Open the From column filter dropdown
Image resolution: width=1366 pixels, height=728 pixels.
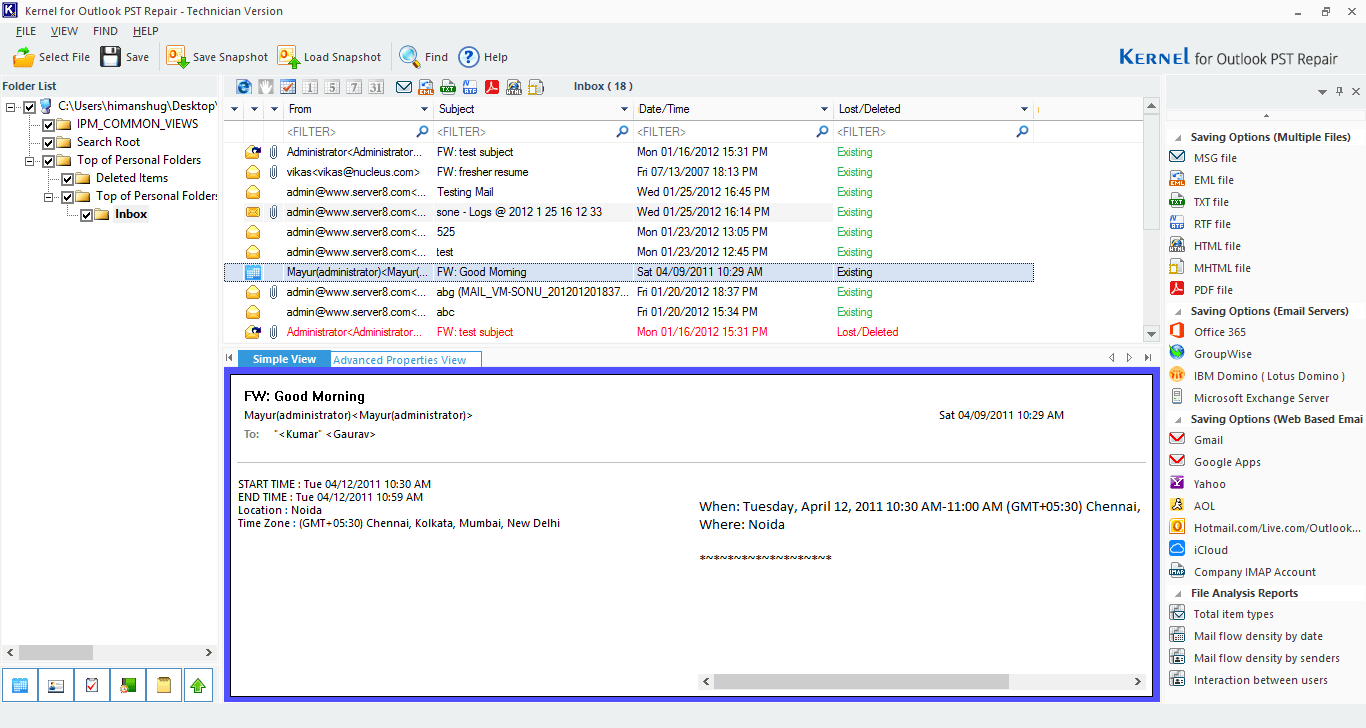click(424, 109)
